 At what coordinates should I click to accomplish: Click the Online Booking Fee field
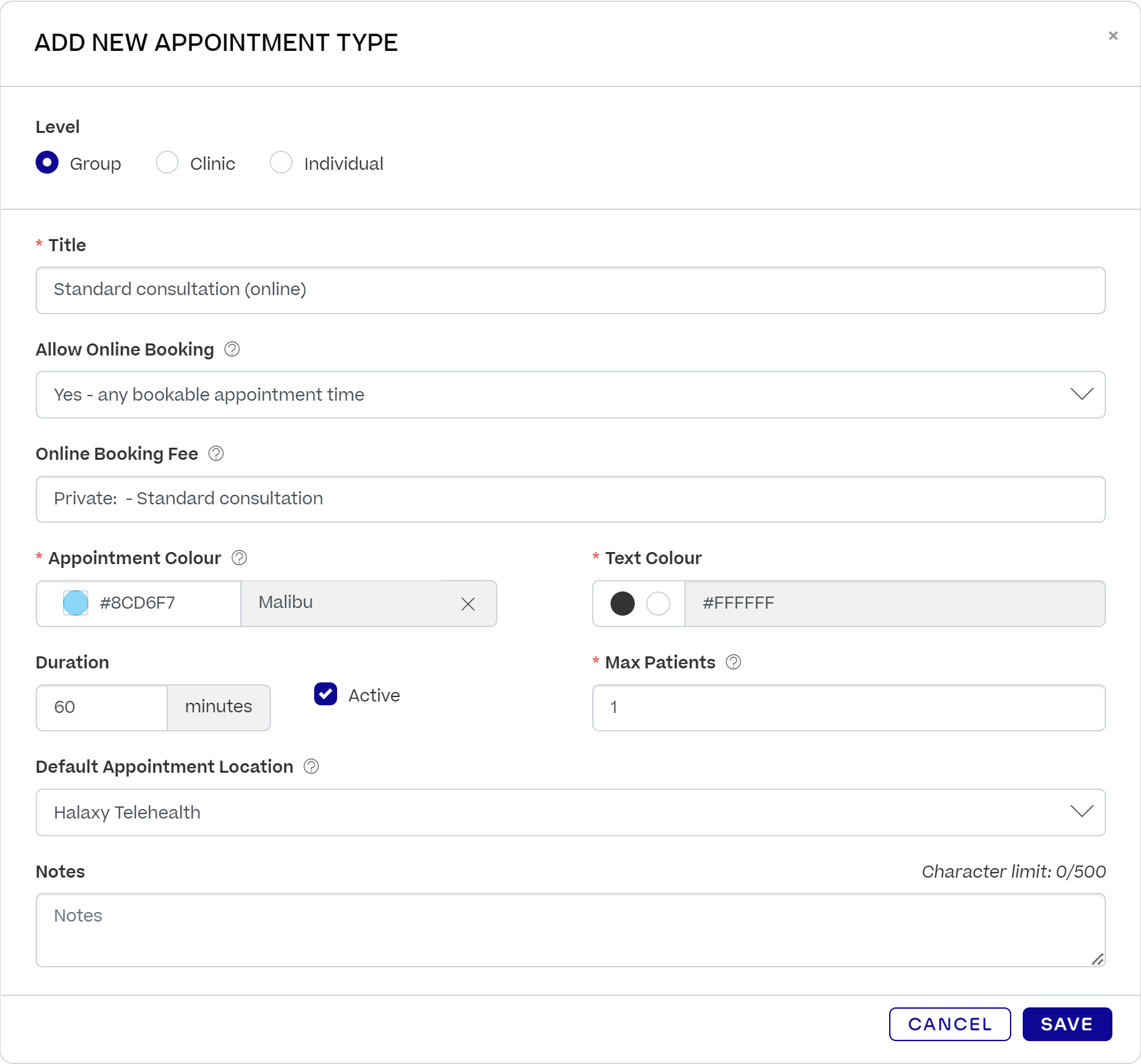(570, 499)
